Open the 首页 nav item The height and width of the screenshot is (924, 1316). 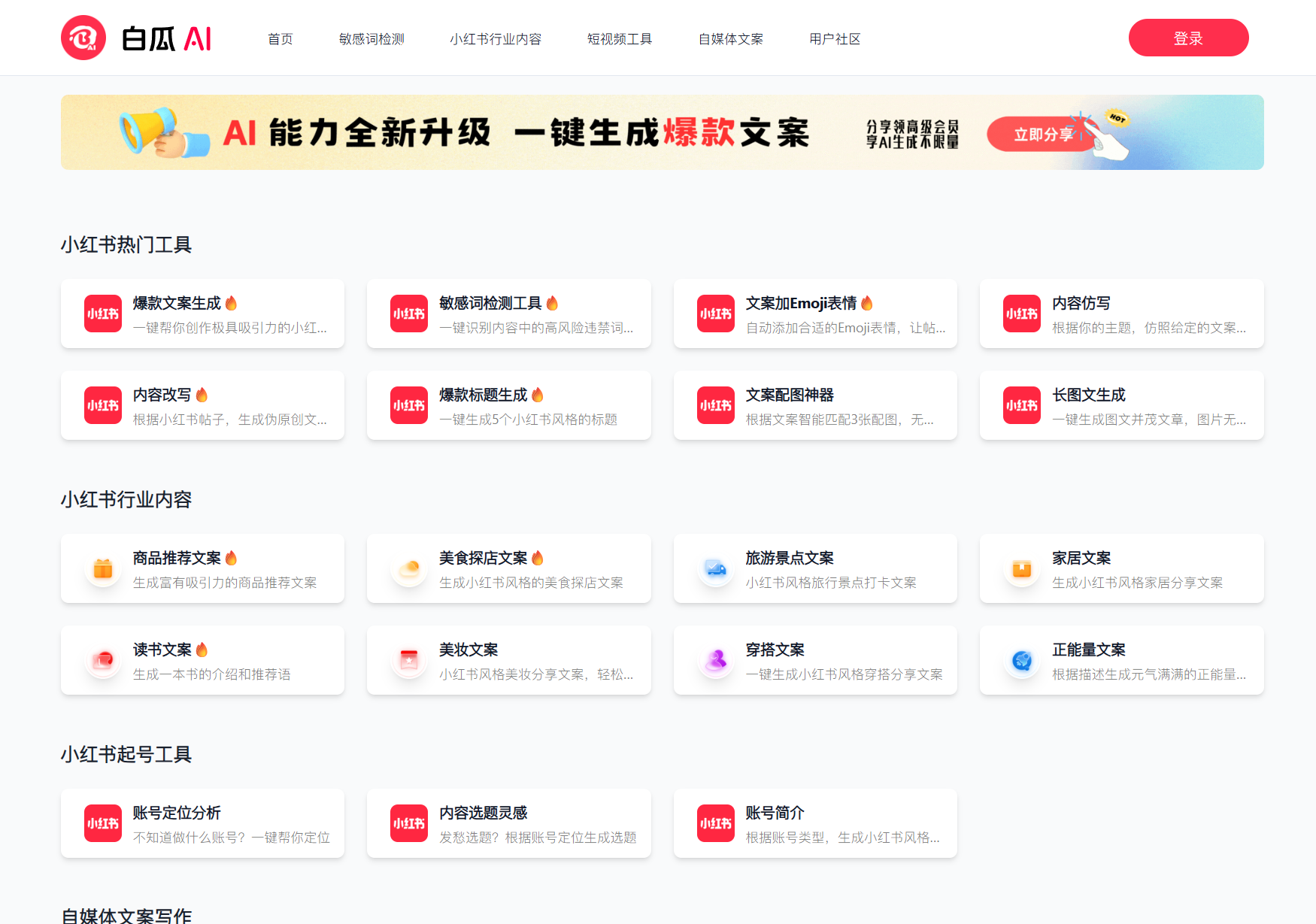280,39
